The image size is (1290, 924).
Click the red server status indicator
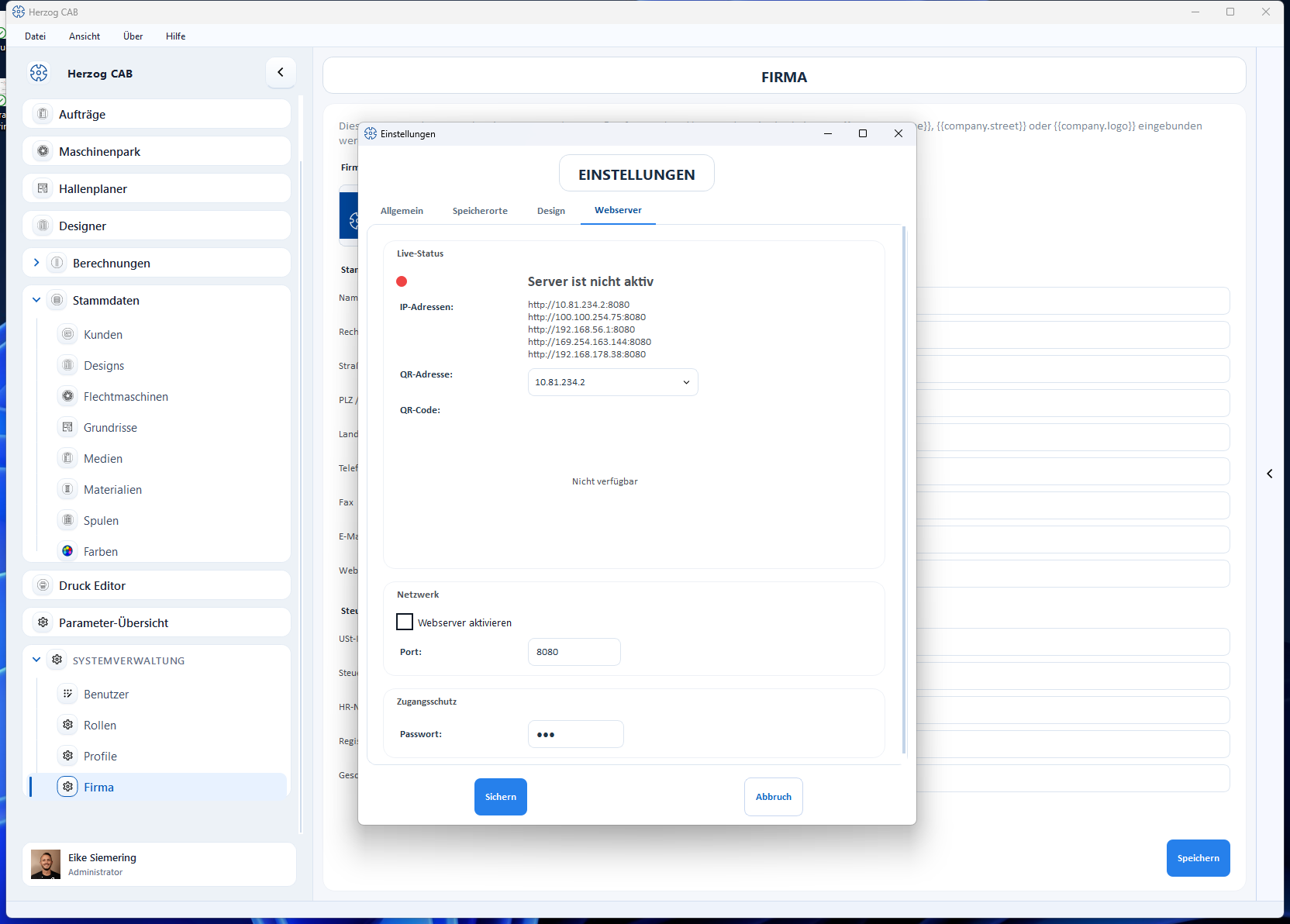tap(402, 281)
